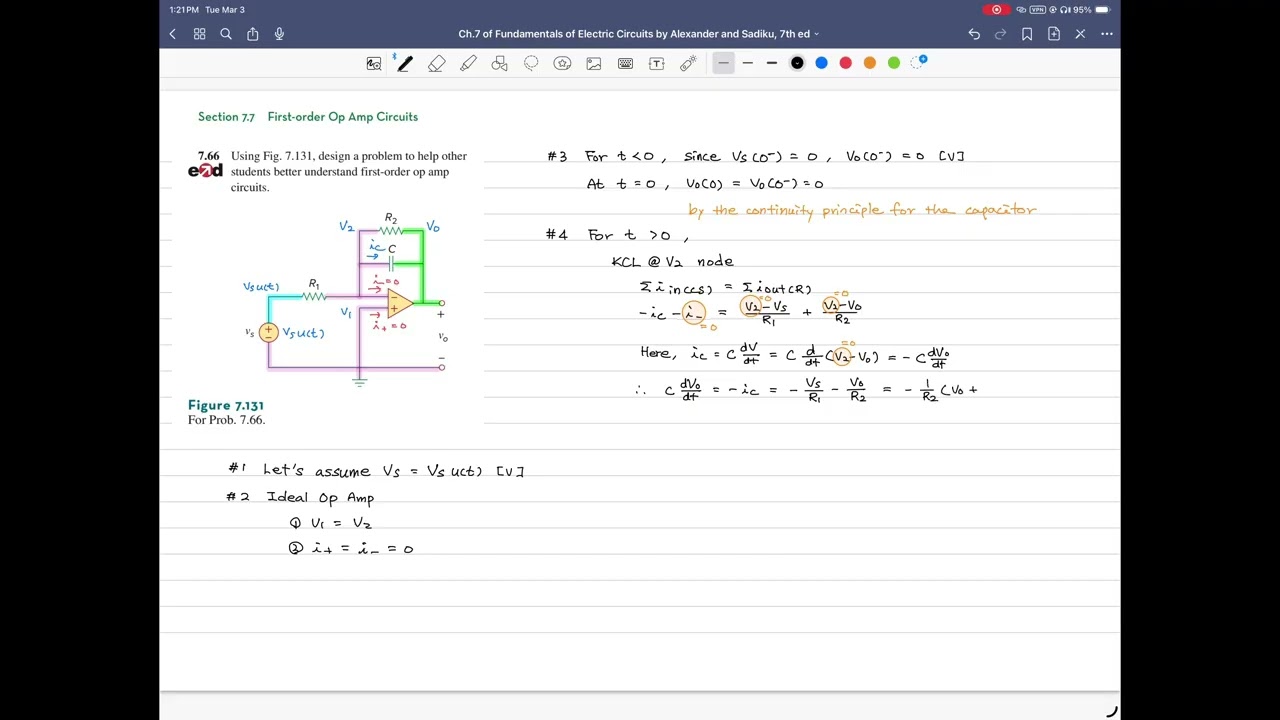Viewport: 1280px width, 720px height.
Task: Bookmark the current page
Action: pyautogui.click(x=1027, y=34)
